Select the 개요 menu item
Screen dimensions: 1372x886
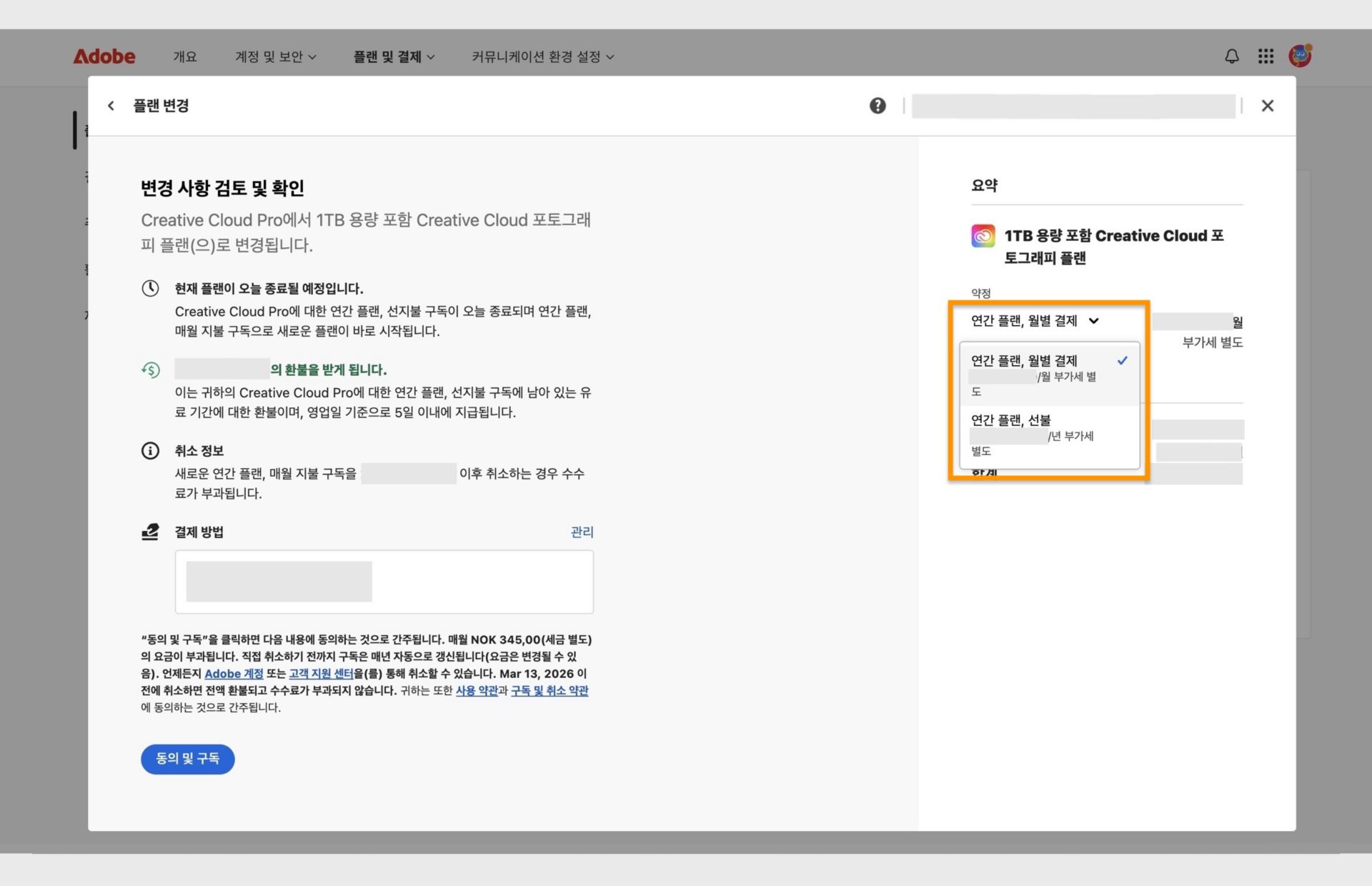click(x=185, y=56)
